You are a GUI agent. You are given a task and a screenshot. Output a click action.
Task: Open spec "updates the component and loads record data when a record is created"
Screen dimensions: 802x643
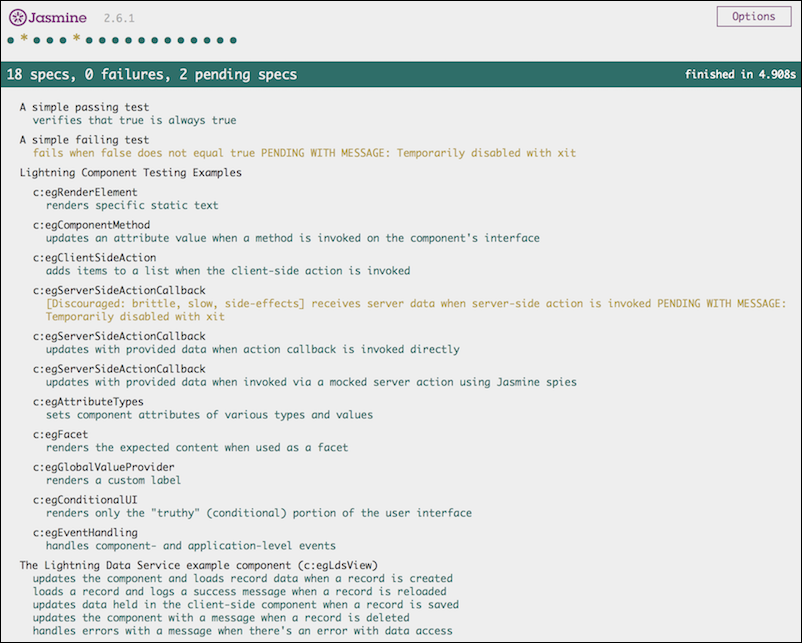(243, 579)
